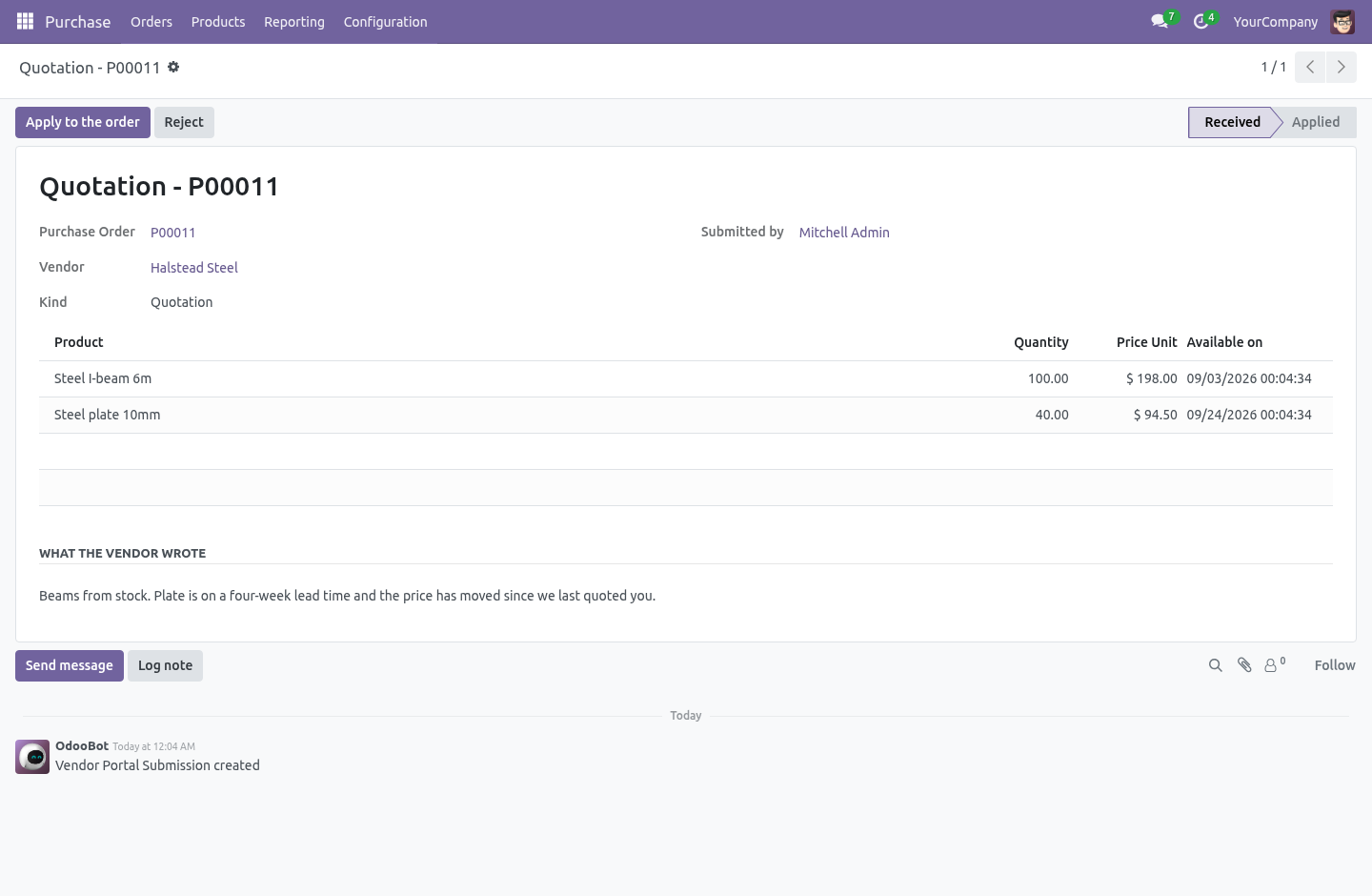Click Apply to the order button
The width and height of the screenshot is (1372, 896).
[x=83, y=122]
